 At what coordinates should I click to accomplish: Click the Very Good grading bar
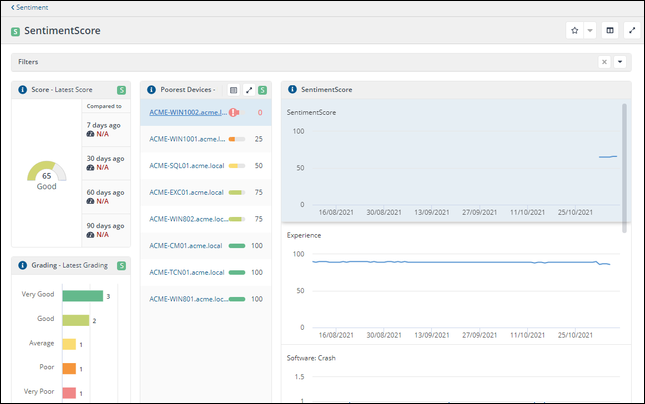83,296
